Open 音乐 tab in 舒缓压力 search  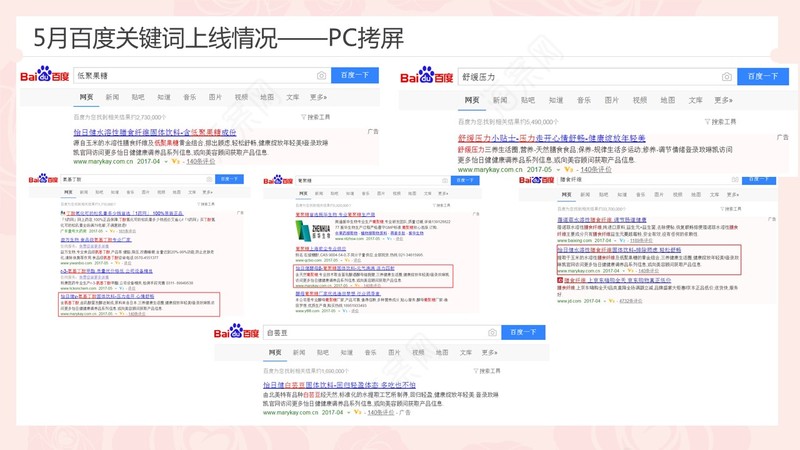pyautogui.click(x=584, y=100)
